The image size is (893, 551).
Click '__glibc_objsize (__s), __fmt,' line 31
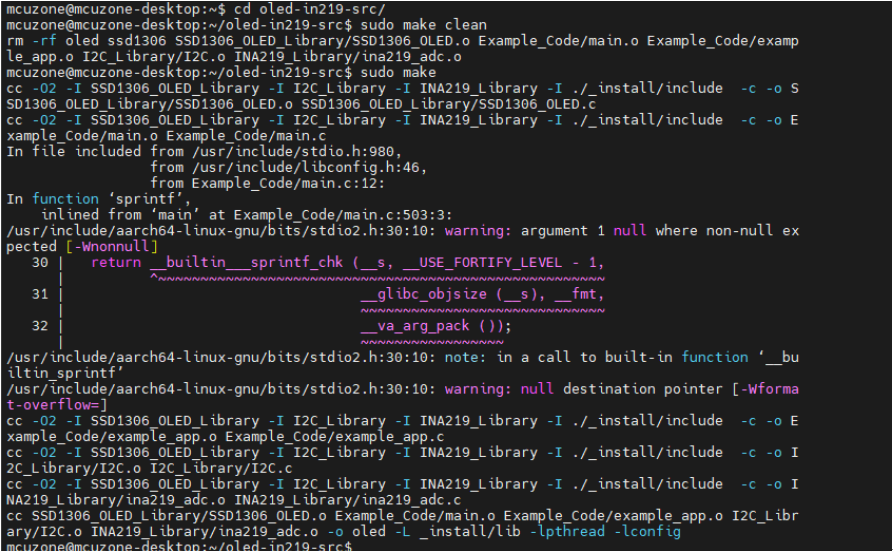click(482, 294)
